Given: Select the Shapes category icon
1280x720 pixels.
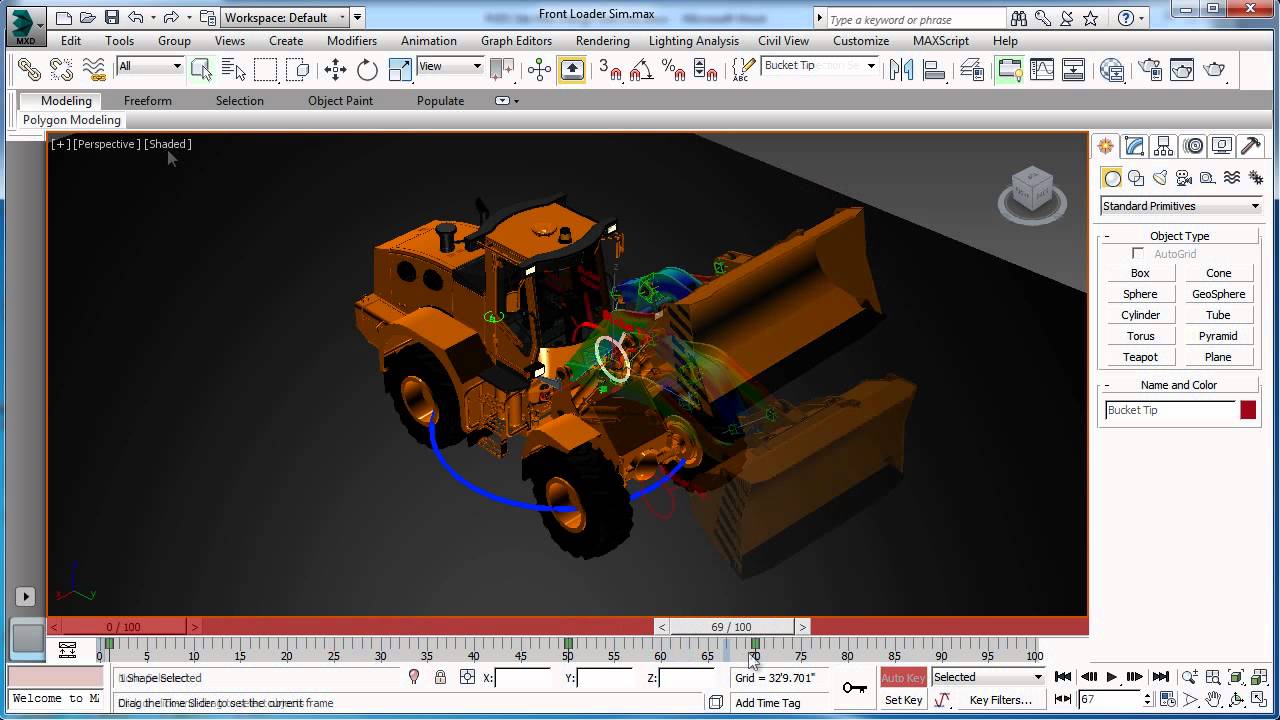Looking at the screenshot, I should pyautogui.click(x=1136, y=178).
